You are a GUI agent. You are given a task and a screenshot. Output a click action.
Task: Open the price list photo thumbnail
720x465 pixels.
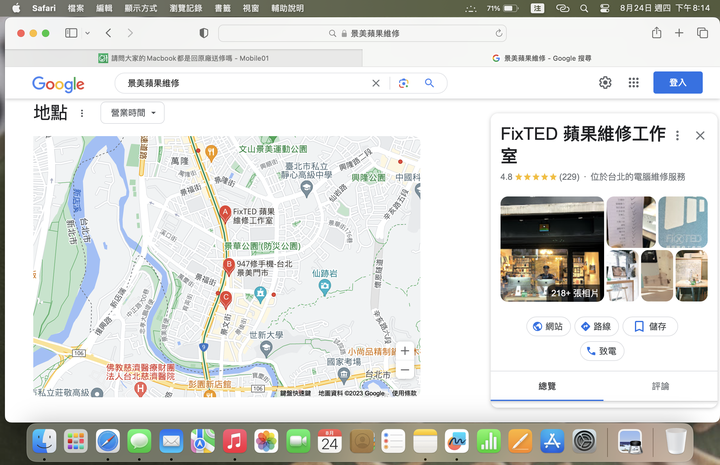(631, 222)
